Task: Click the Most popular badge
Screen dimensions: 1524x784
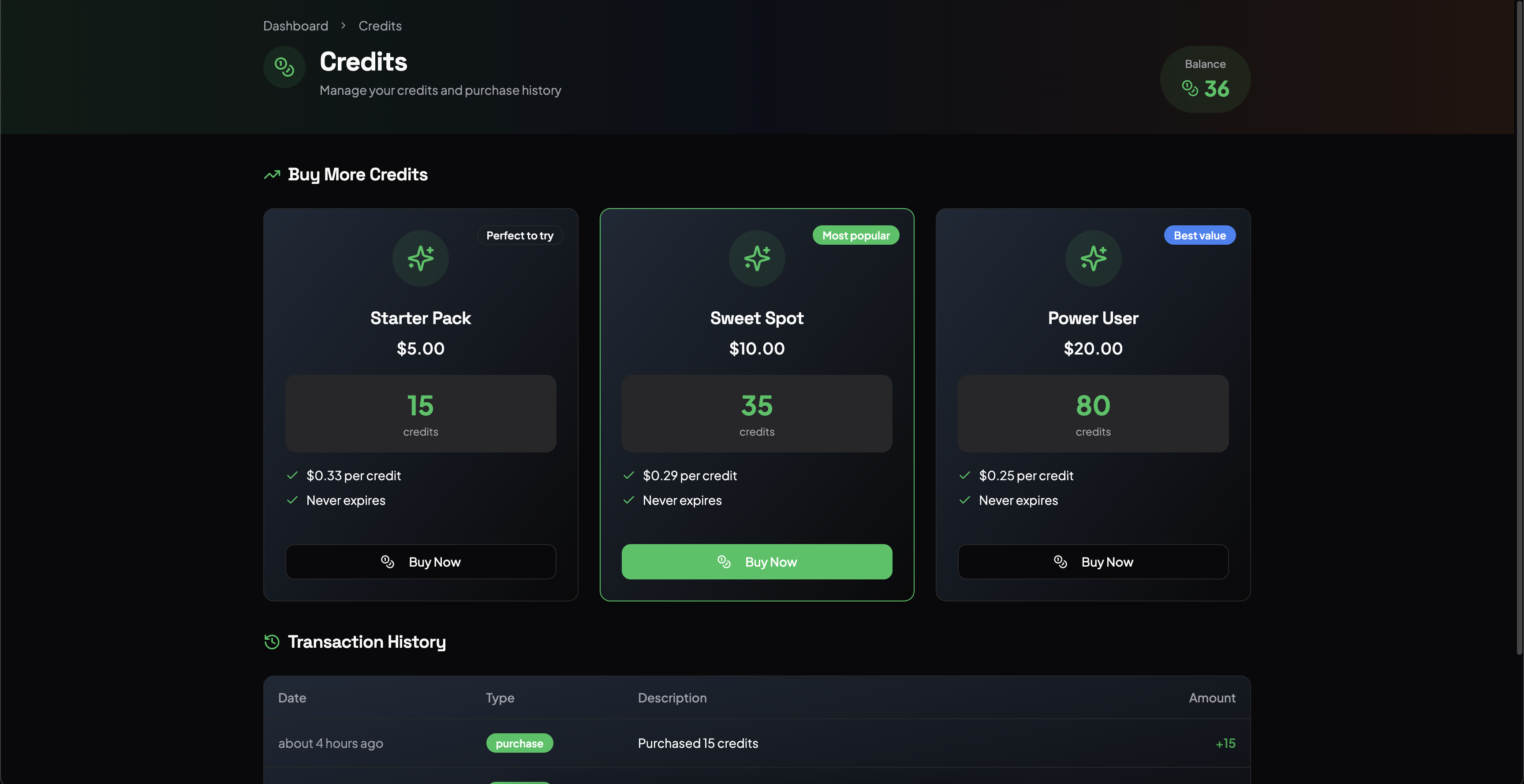Action: pyautogui.click(x=855, y=235)
